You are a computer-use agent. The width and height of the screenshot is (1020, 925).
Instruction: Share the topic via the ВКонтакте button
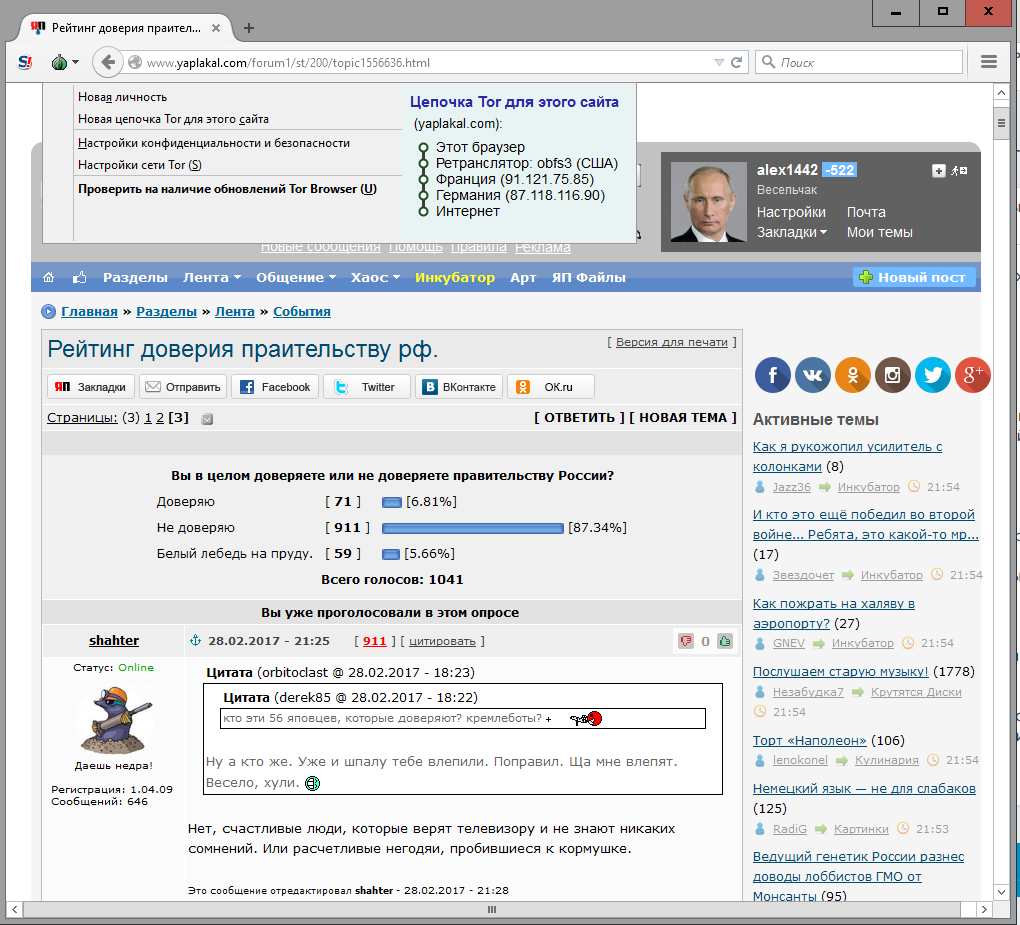(459, 387)
